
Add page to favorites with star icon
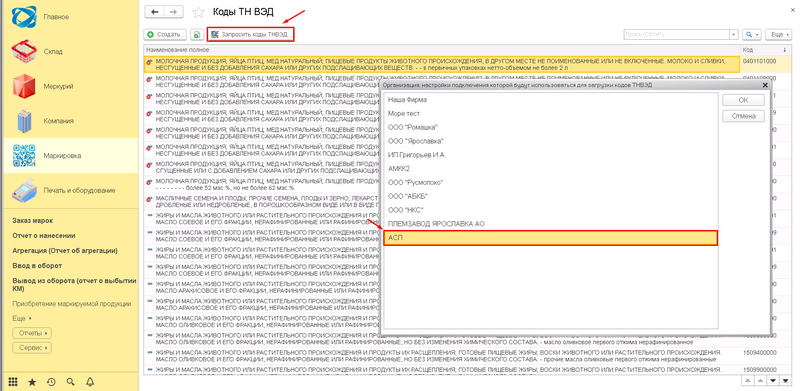click(x=198, y=12)
